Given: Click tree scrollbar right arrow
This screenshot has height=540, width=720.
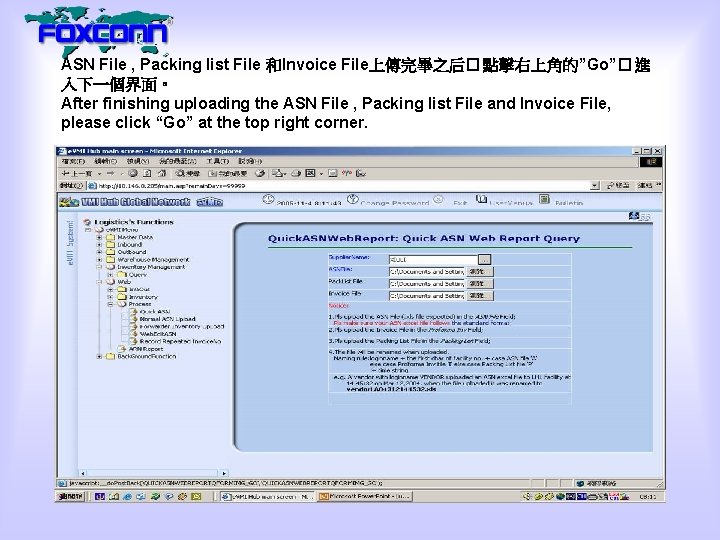Looking at the screenshot, I should click(x=224, y=473).
